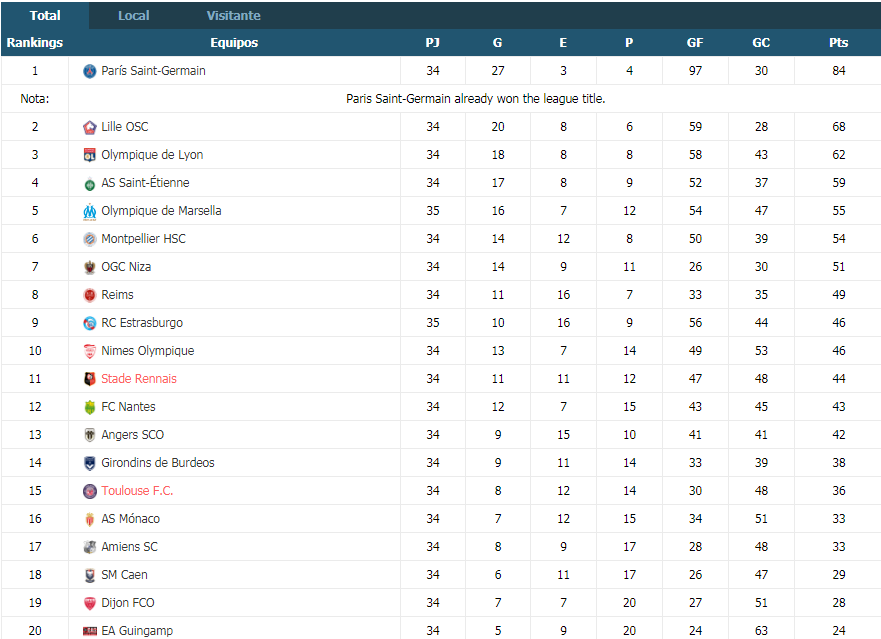Open Montpellier HSC team name
This screenshot has width=881, height=639.
143,239
